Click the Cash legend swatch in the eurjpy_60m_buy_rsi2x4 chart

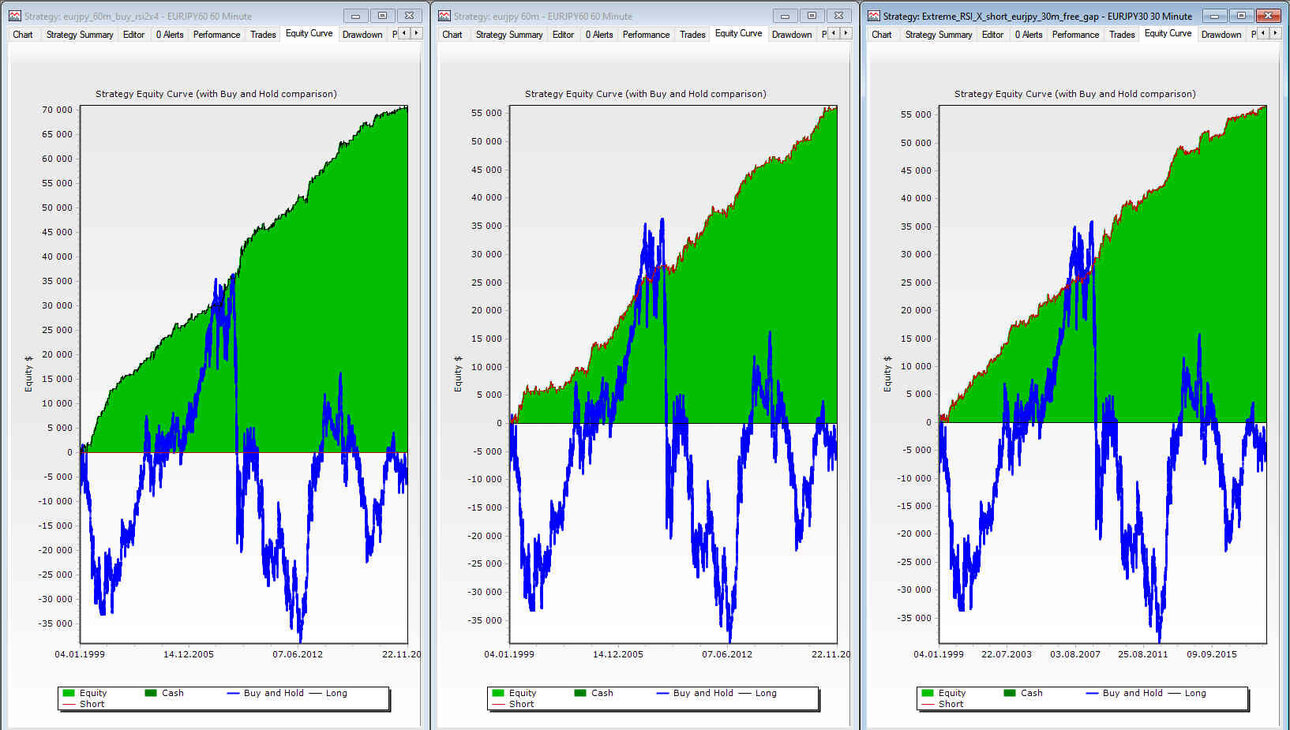[x=151, y=693]
